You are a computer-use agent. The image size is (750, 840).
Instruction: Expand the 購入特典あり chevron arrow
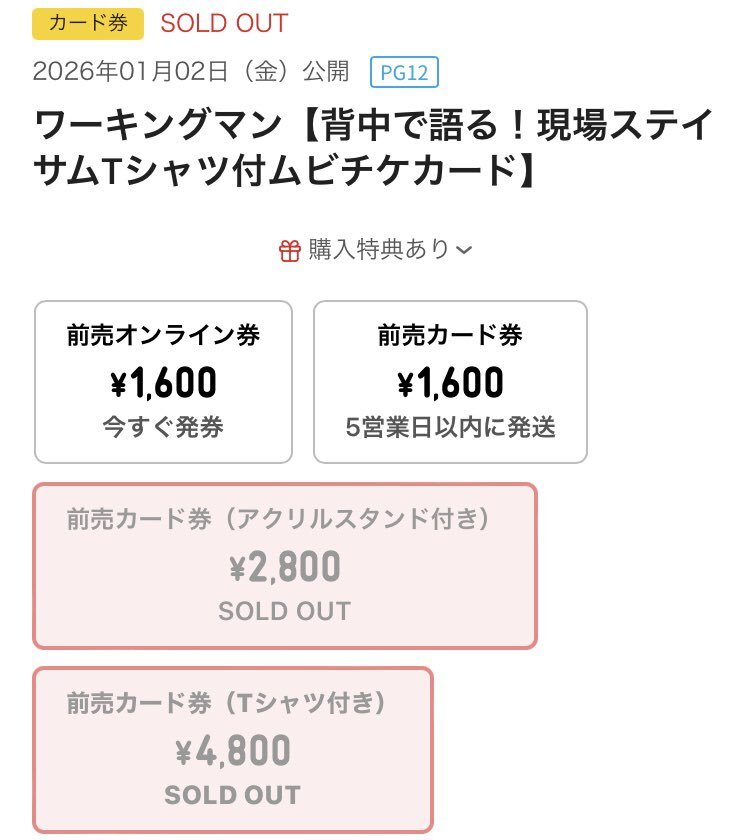pos(463,251)
